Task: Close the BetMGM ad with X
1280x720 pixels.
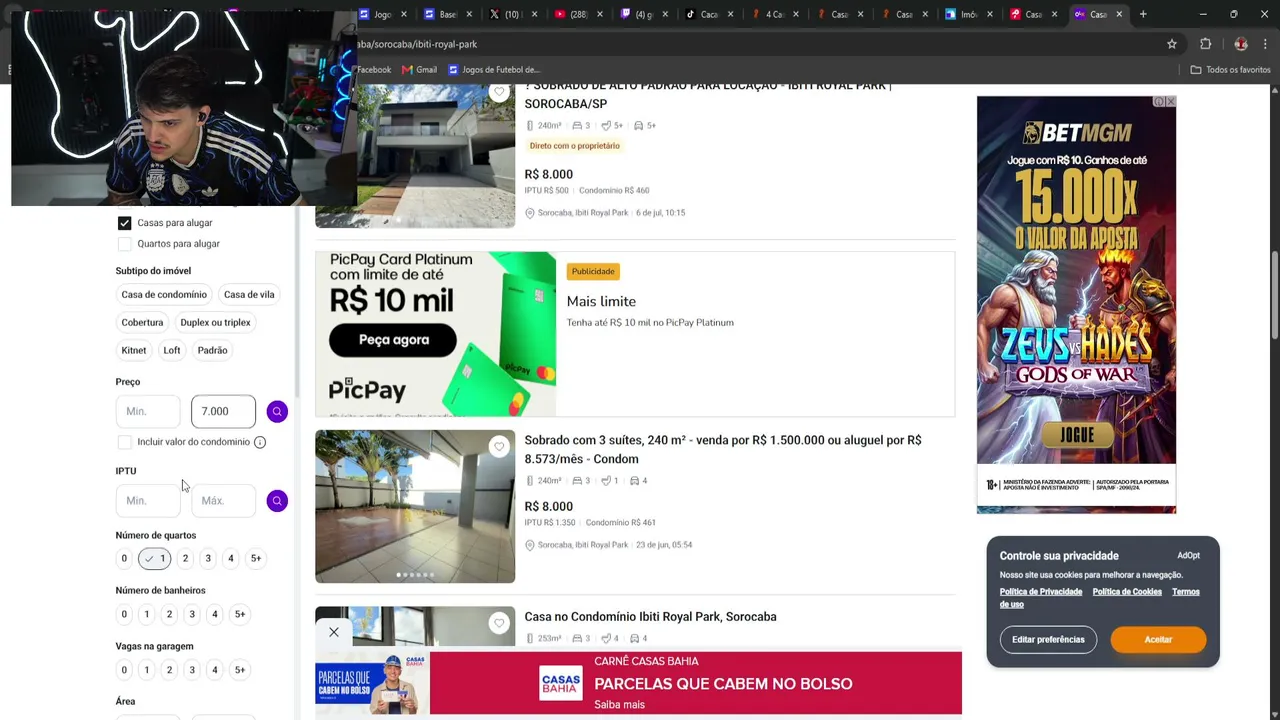Action: click(x=1170, y=101)
